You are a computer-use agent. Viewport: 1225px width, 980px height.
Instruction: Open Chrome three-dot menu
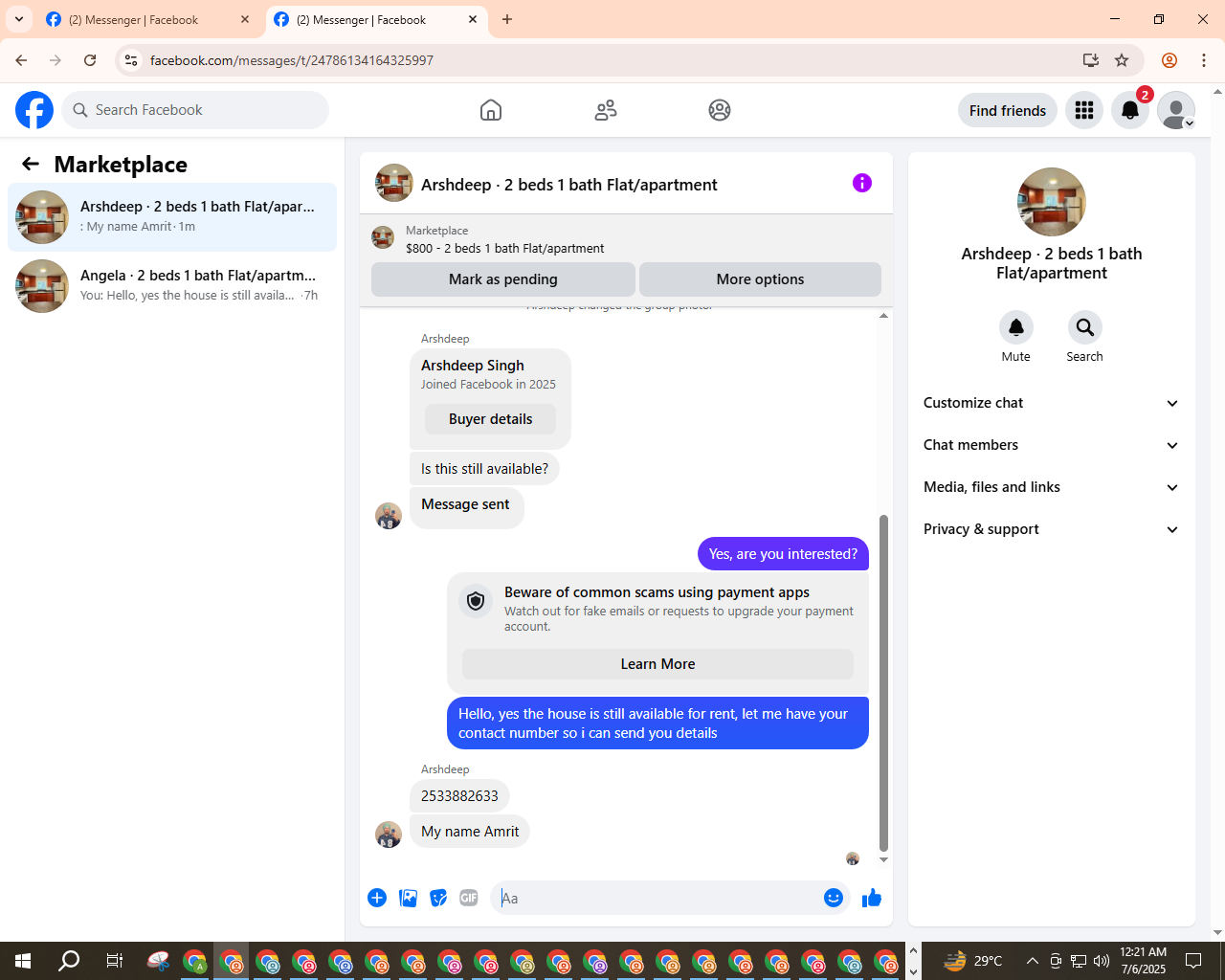click(1204, 60)
